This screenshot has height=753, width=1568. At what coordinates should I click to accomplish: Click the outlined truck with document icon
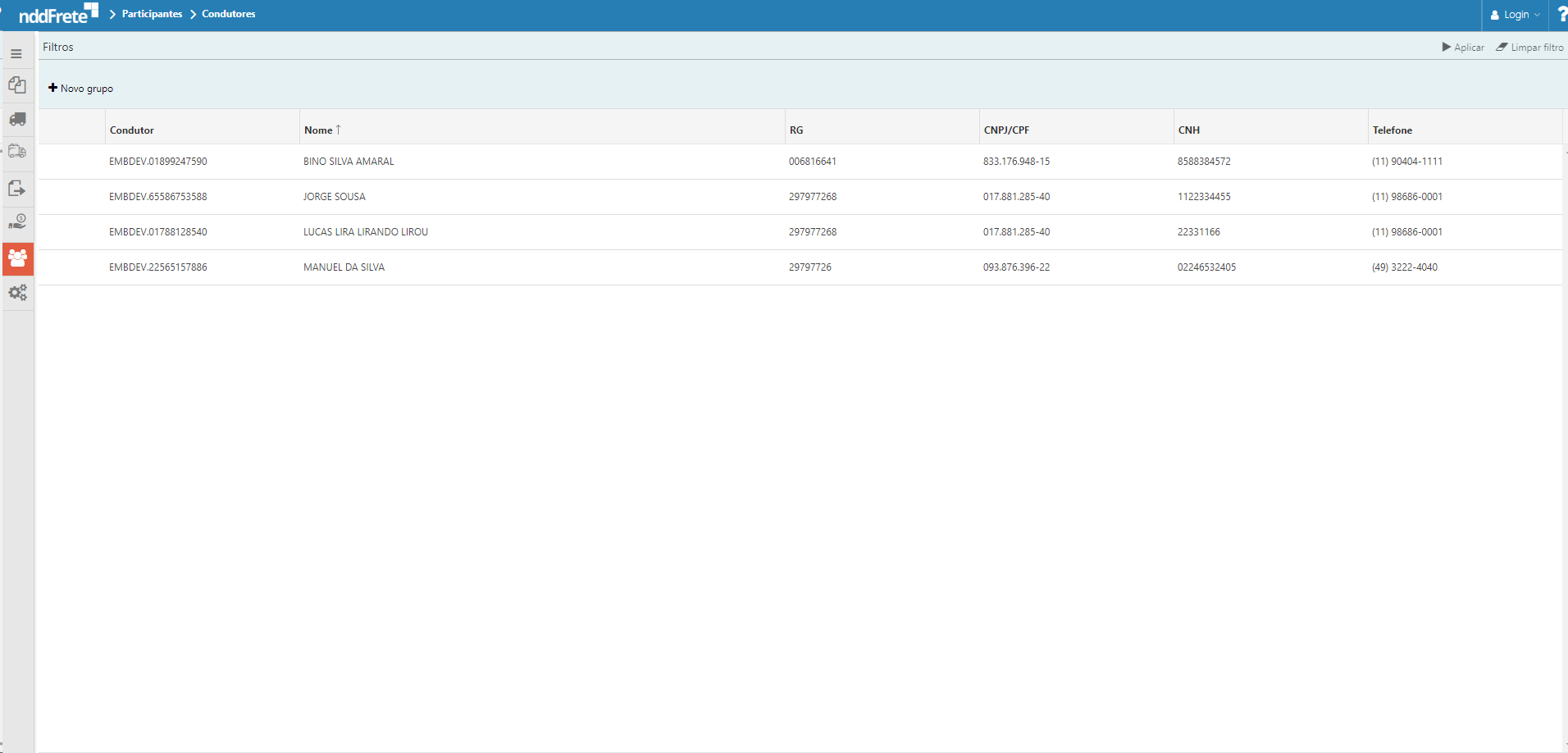pos(17,152)
